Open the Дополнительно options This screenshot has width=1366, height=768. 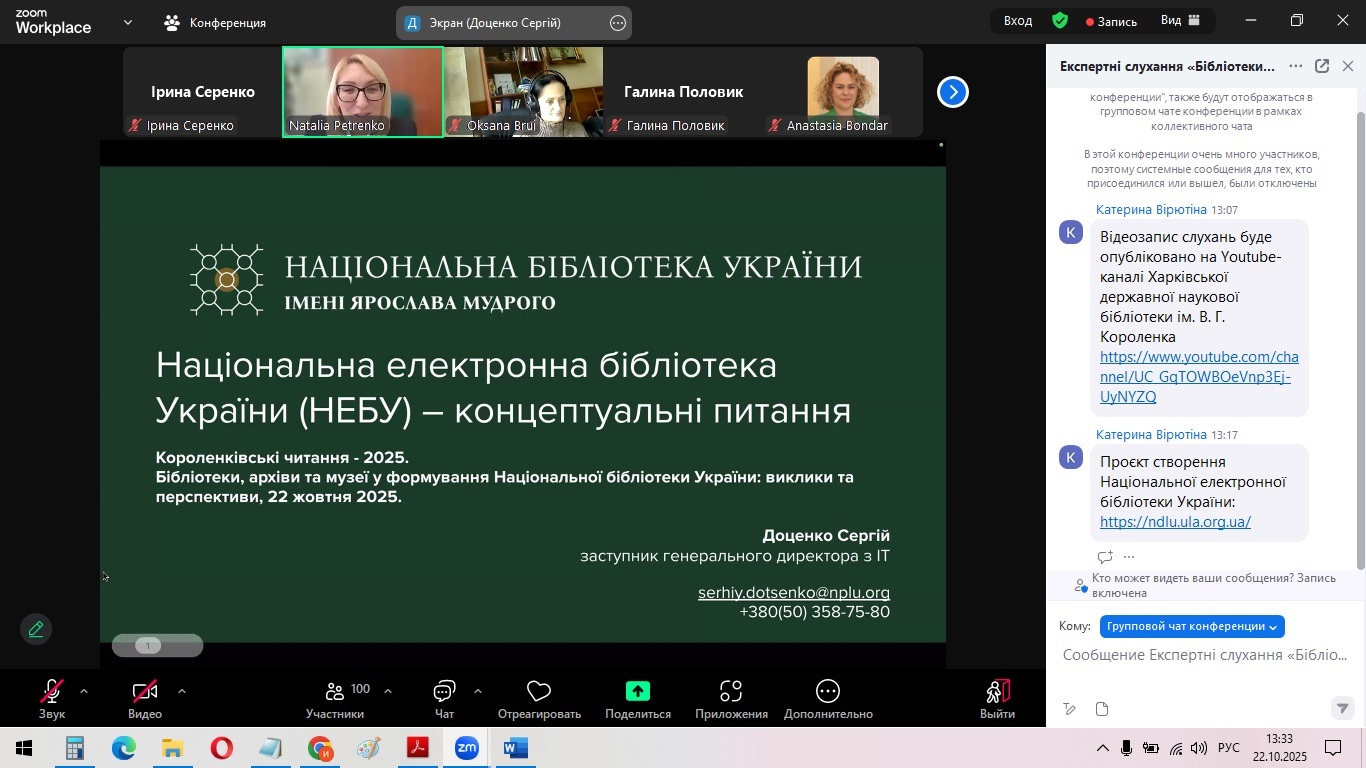(827, 697)
